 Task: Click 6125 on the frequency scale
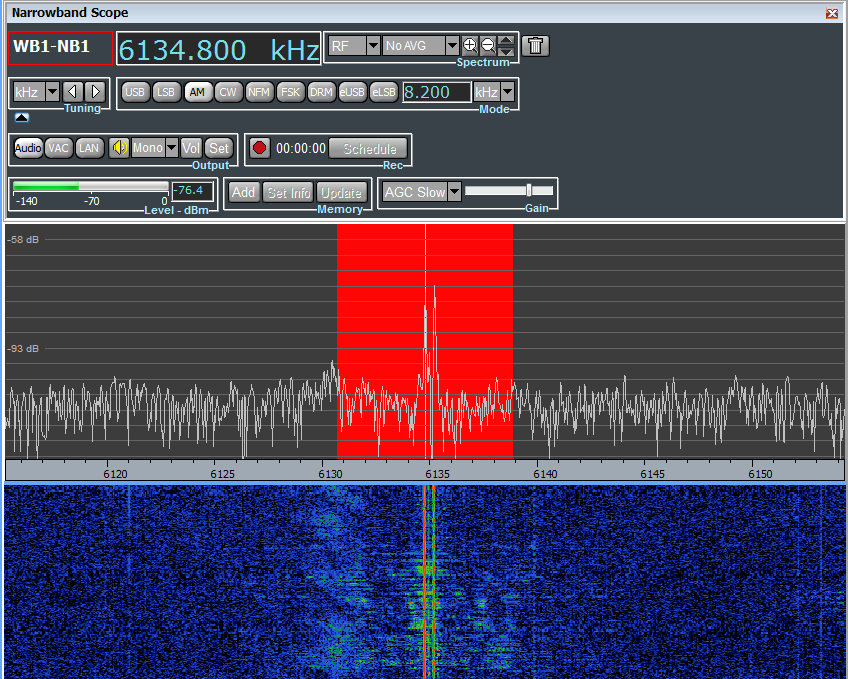click(222, 474)
